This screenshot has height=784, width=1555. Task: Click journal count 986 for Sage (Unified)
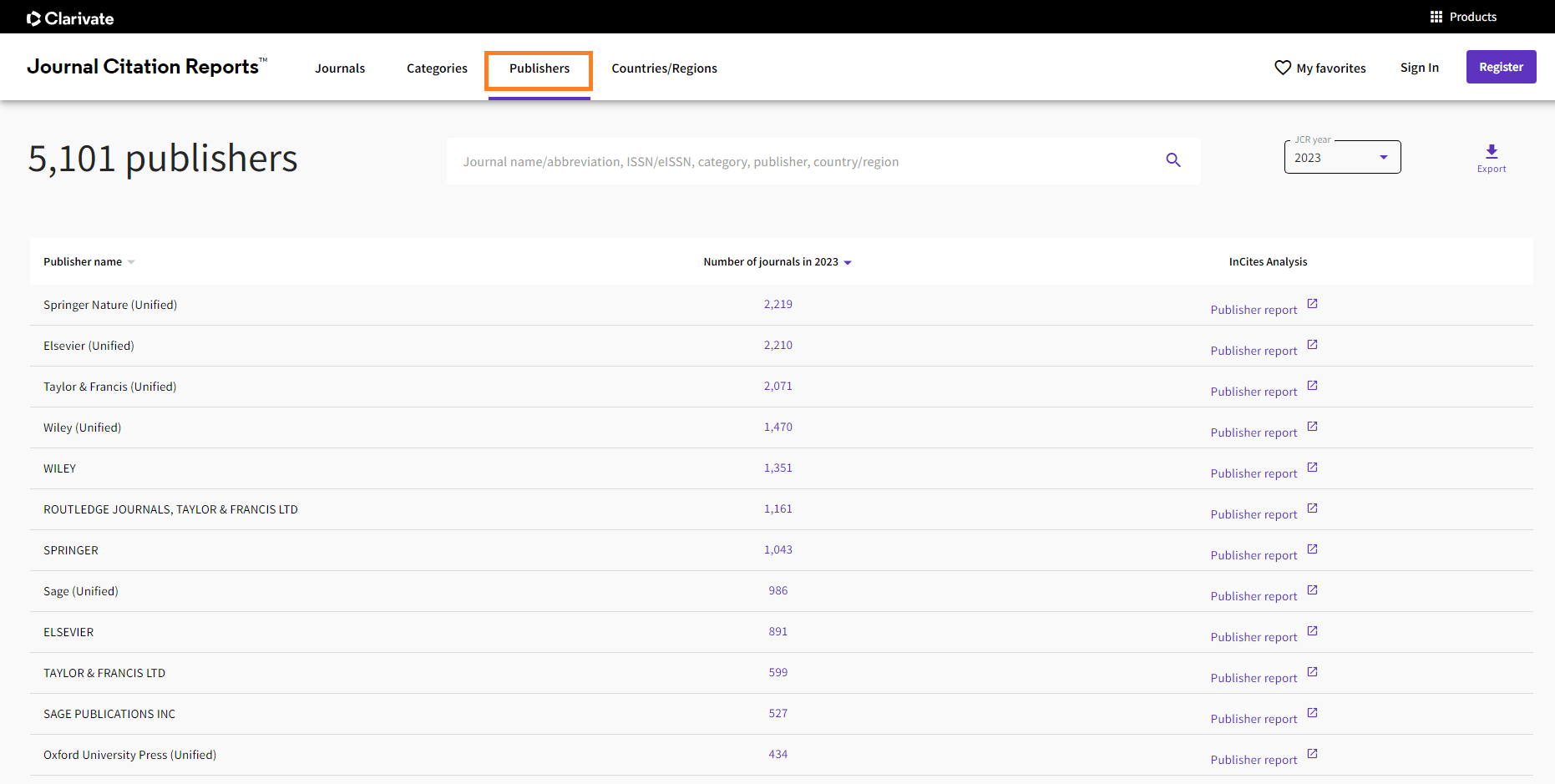pyautogui.click(x=778, y=590)
